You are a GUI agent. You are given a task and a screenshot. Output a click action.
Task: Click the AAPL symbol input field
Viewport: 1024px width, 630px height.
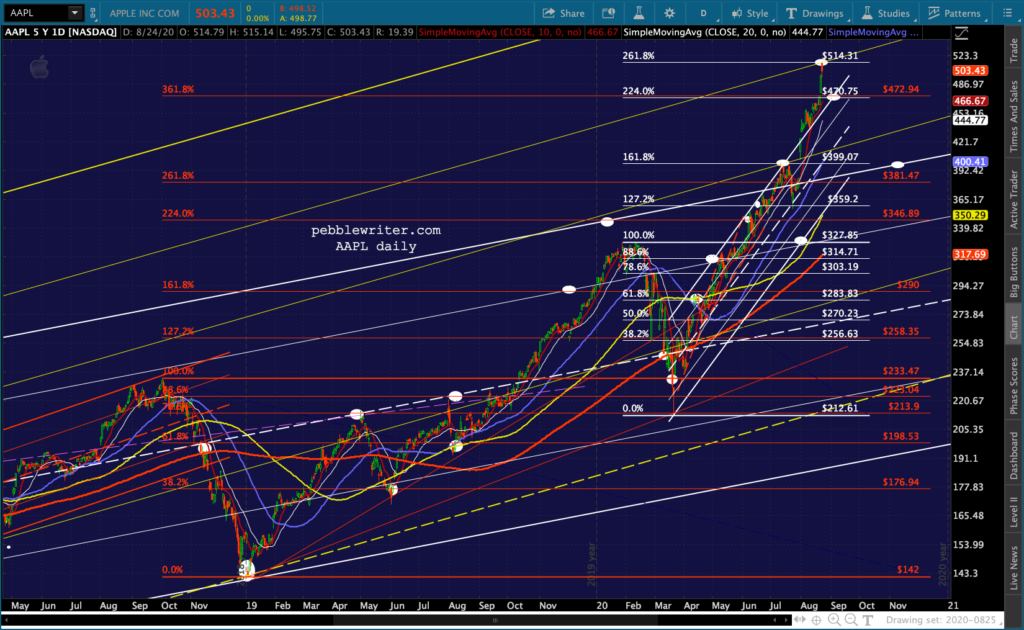coord(36,12)
